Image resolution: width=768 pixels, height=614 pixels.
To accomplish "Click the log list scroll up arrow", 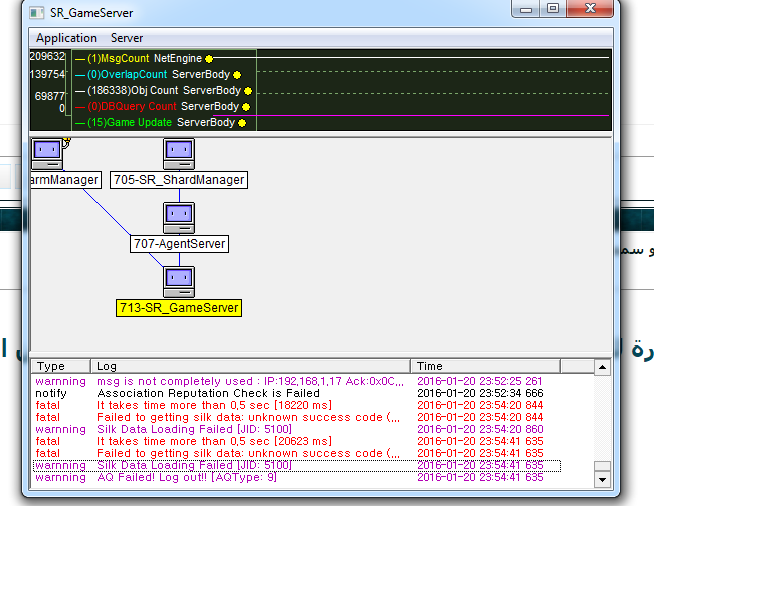I will pos(602,367).
